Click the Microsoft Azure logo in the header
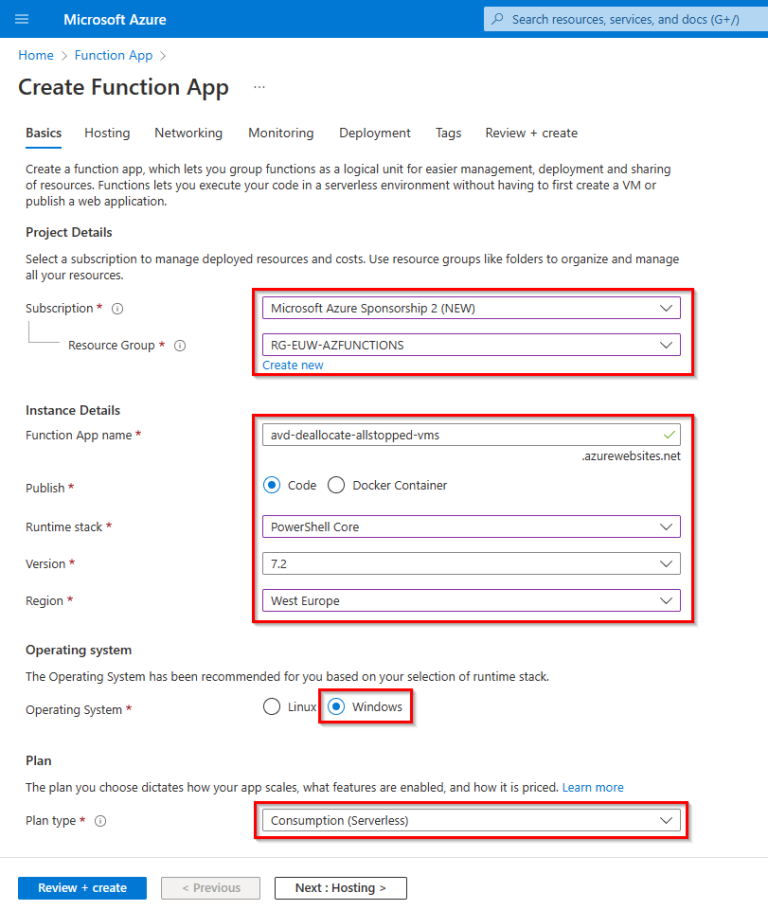The height and width of the screenshot is (910, 768). (113, 18)
